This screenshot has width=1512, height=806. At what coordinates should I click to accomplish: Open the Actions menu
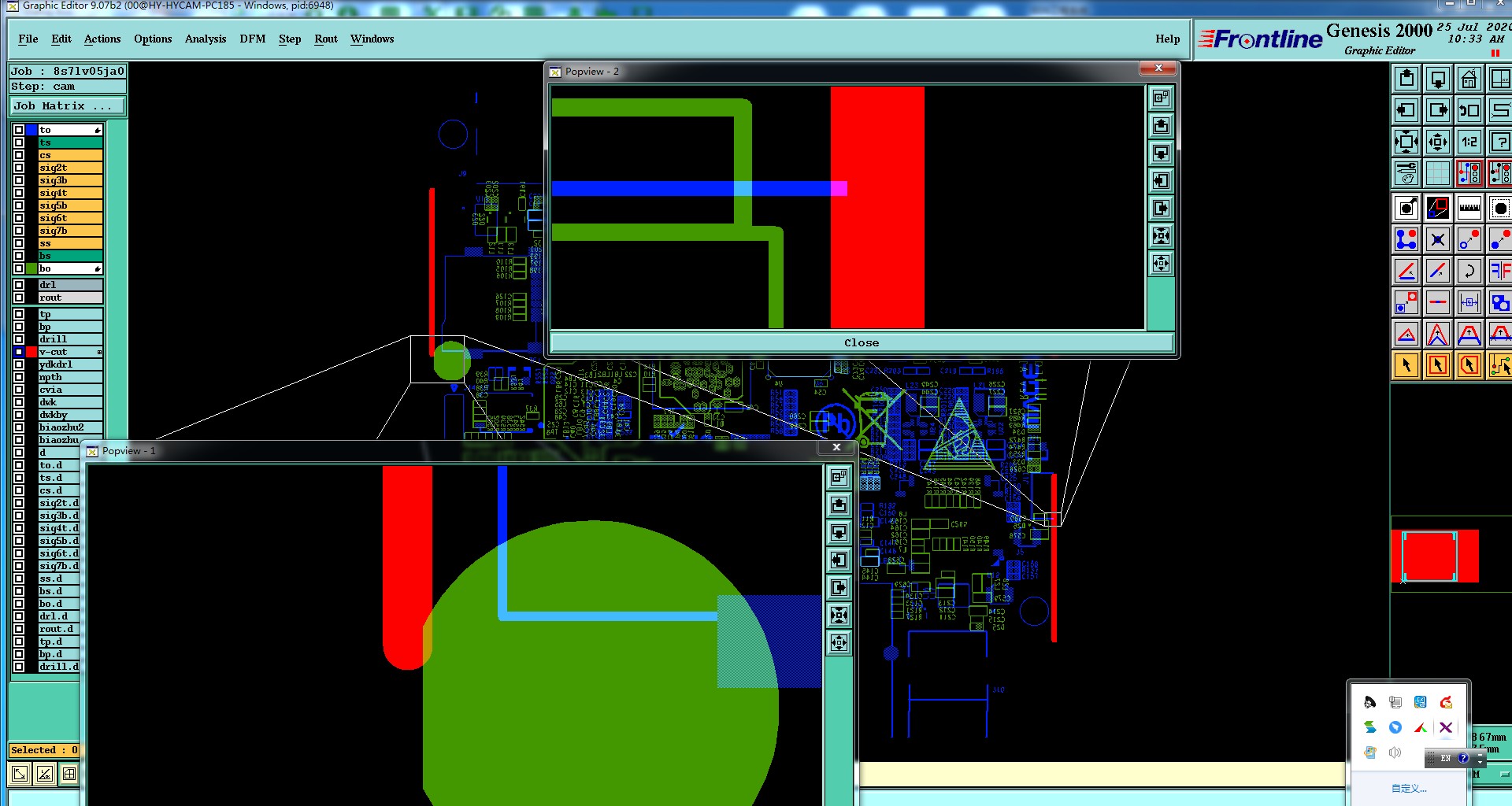[x=102, y=39]
